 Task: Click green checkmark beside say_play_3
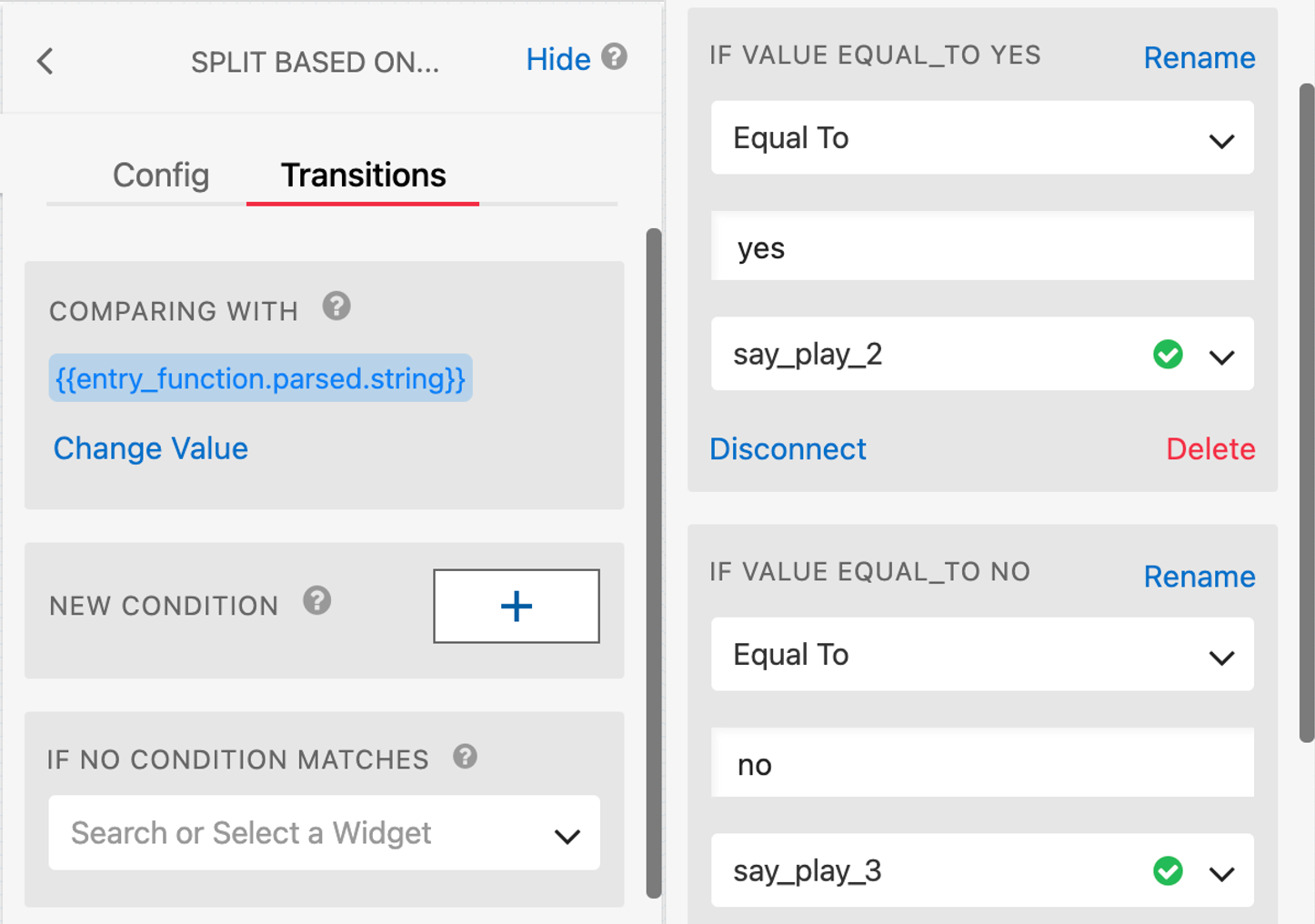(1168, 871)
